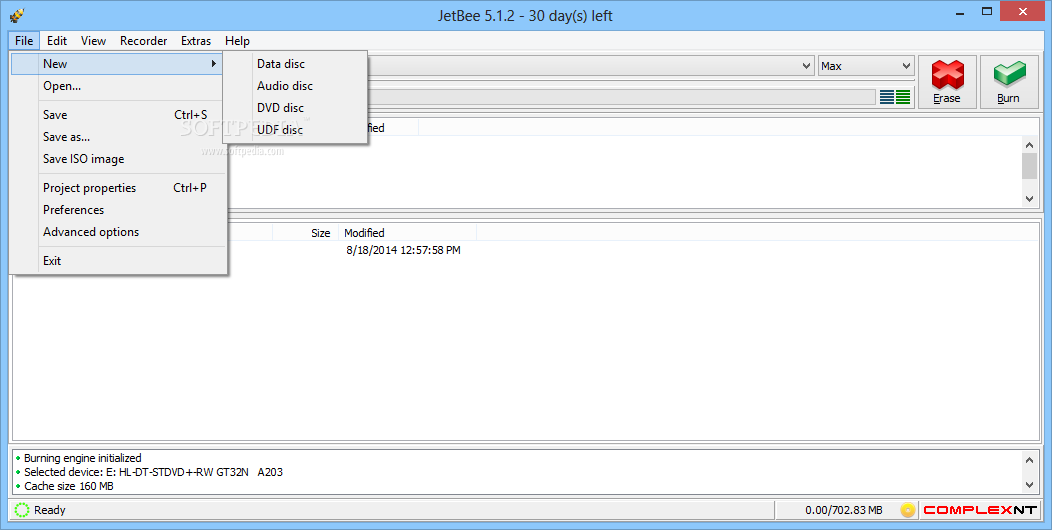Open the Recorder menu
Image resolution: width=1052 pixels, height=530 pixels.
click(x=144, y=41)
